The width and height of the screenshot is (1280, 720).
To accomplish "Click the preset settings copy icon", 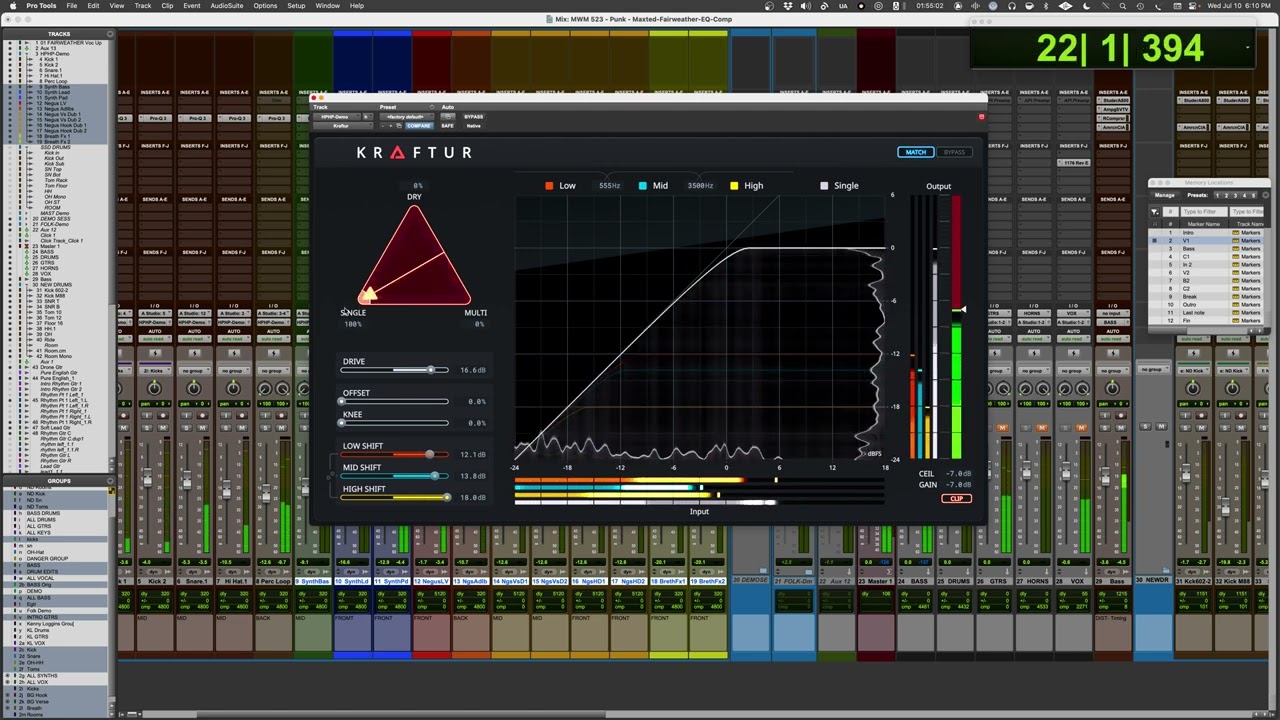I will (398, 126).
